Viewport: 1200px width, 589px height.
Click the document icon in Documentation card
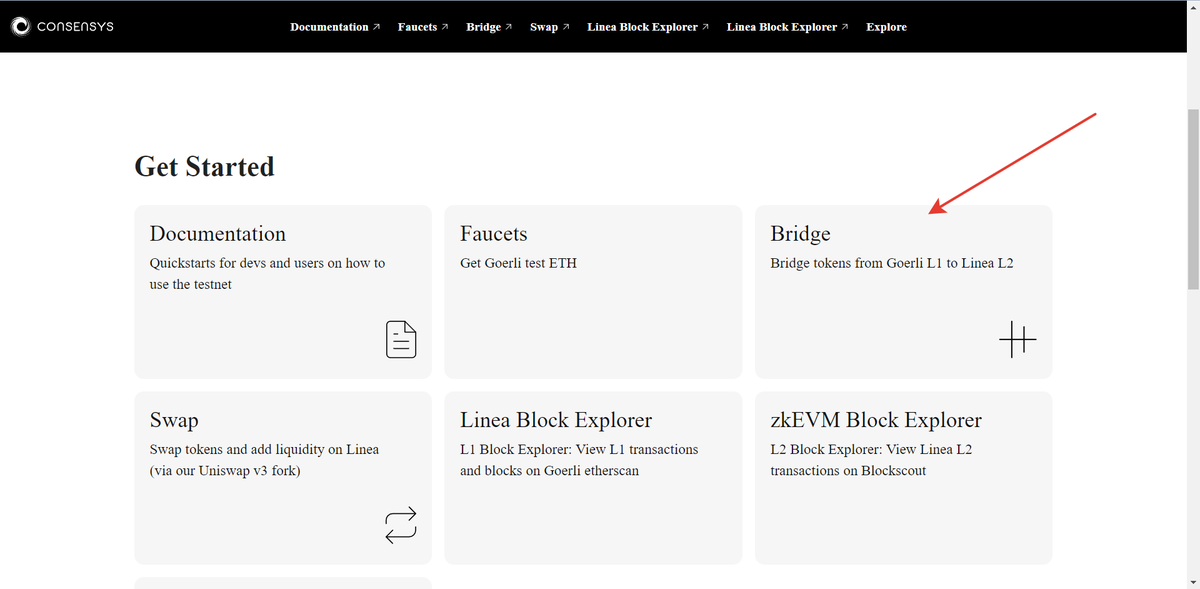pyautogui.click(x=401, y=340)
